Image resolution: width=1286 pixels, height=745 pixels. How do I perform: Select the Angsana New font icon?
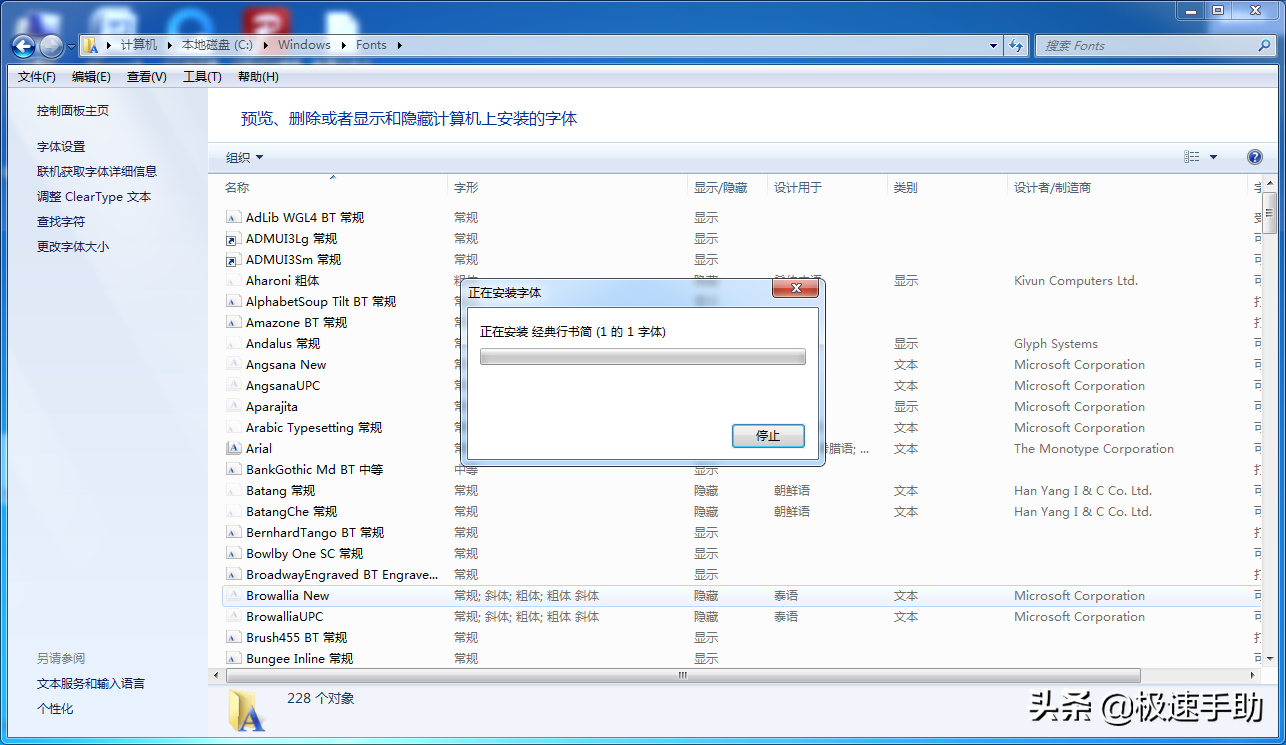tap(233, 364)
